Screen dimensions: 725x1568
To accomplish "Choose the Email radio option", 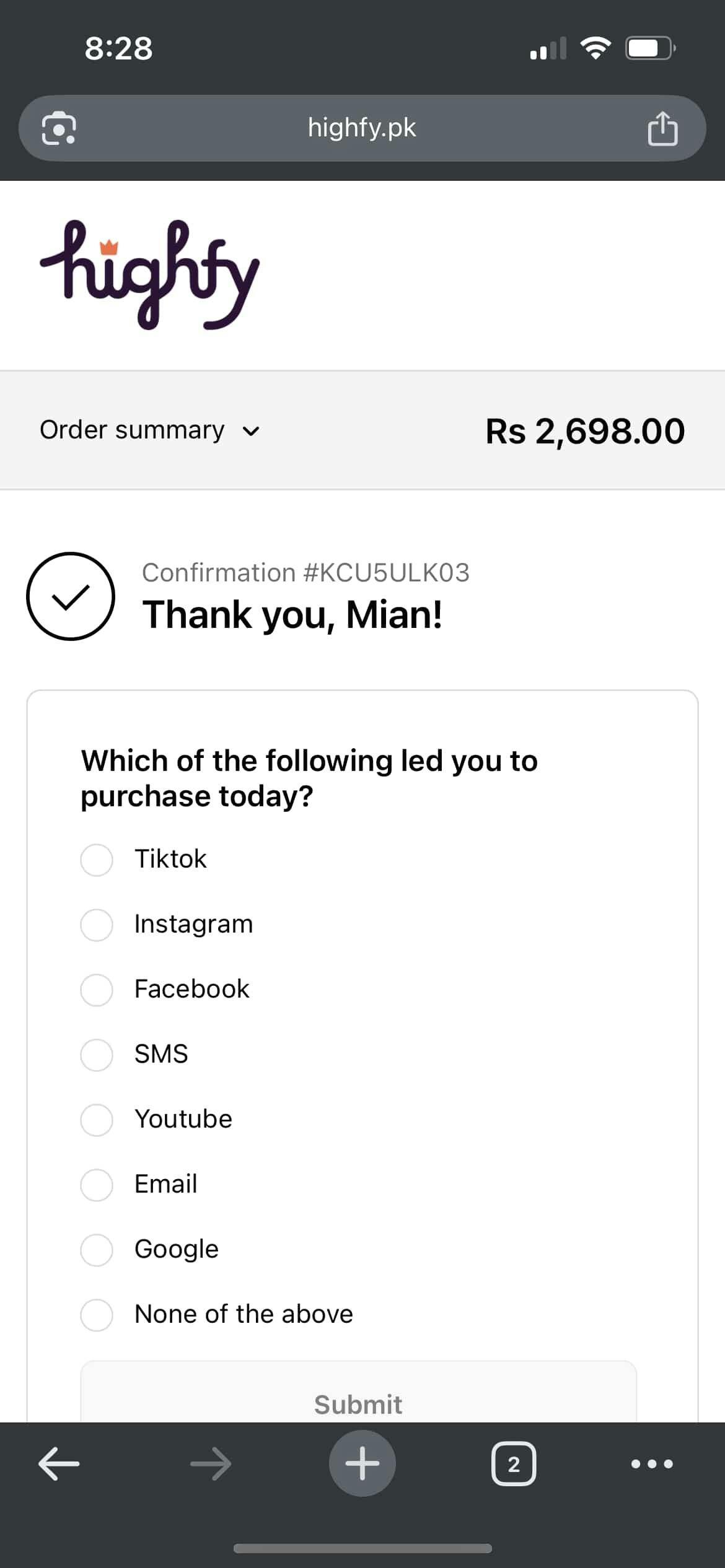I will coord(97,1185).
